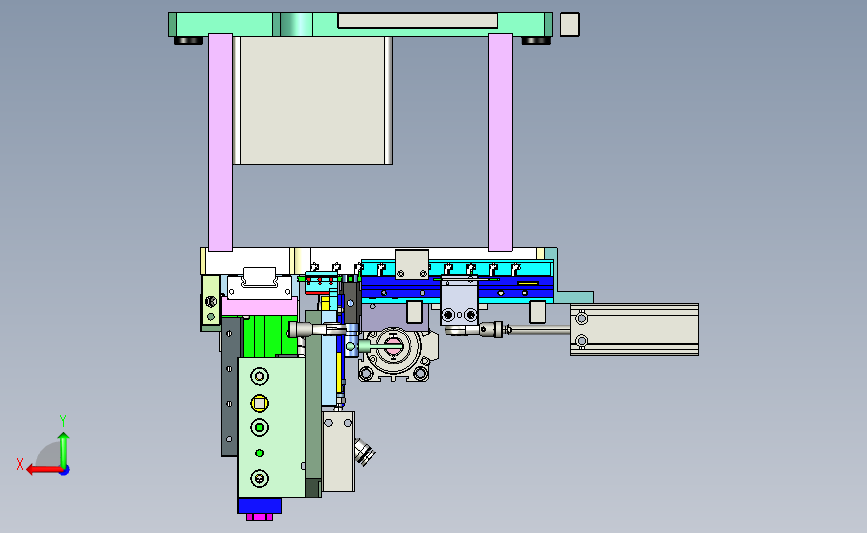The width and height of the screenshot is (867, 533).
Task: Pick the right pink vertical column
Action: (x=500, y=143)
